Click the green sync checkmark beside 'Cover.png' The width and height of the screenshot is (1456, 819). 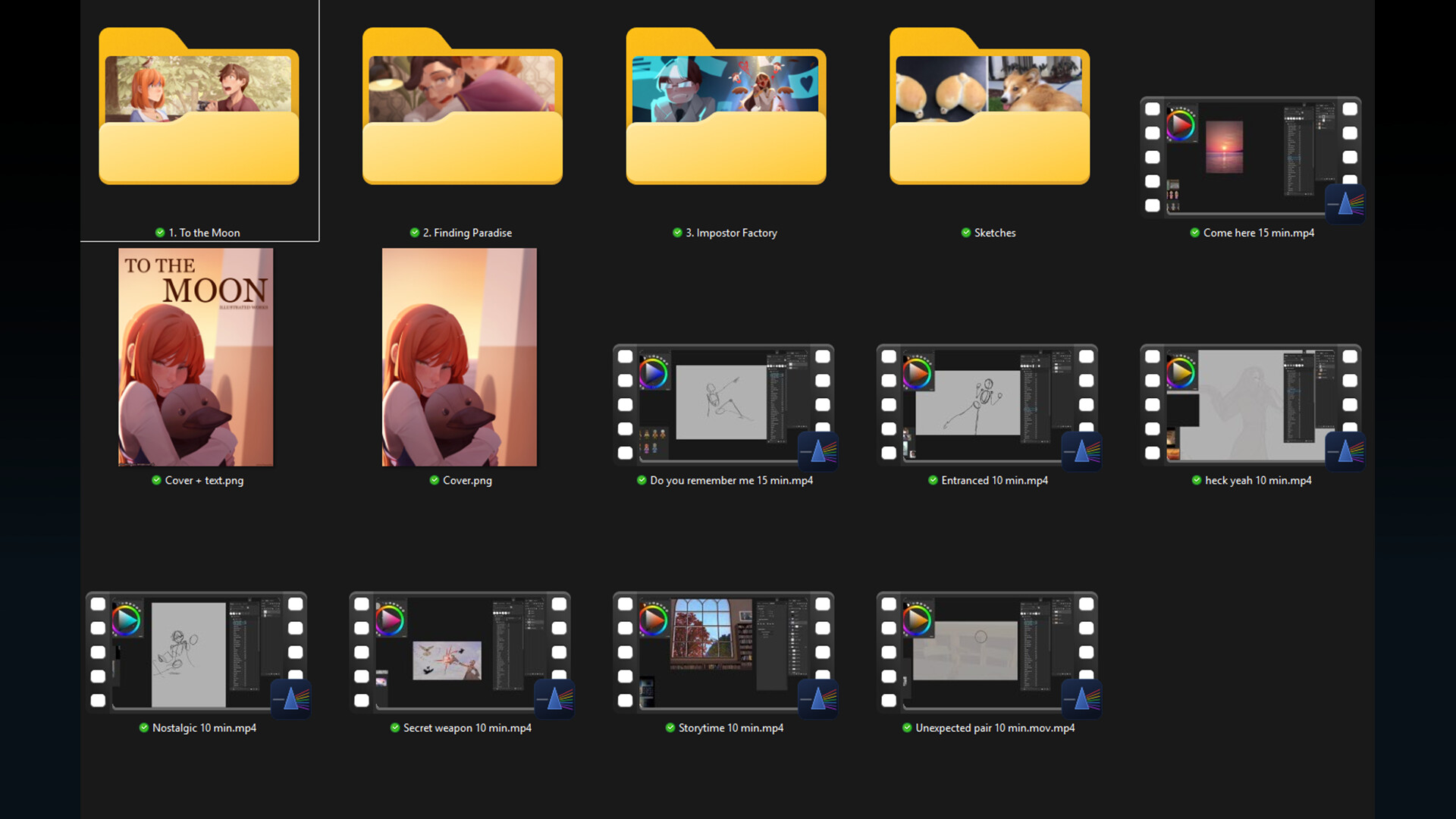click(435, 480)
